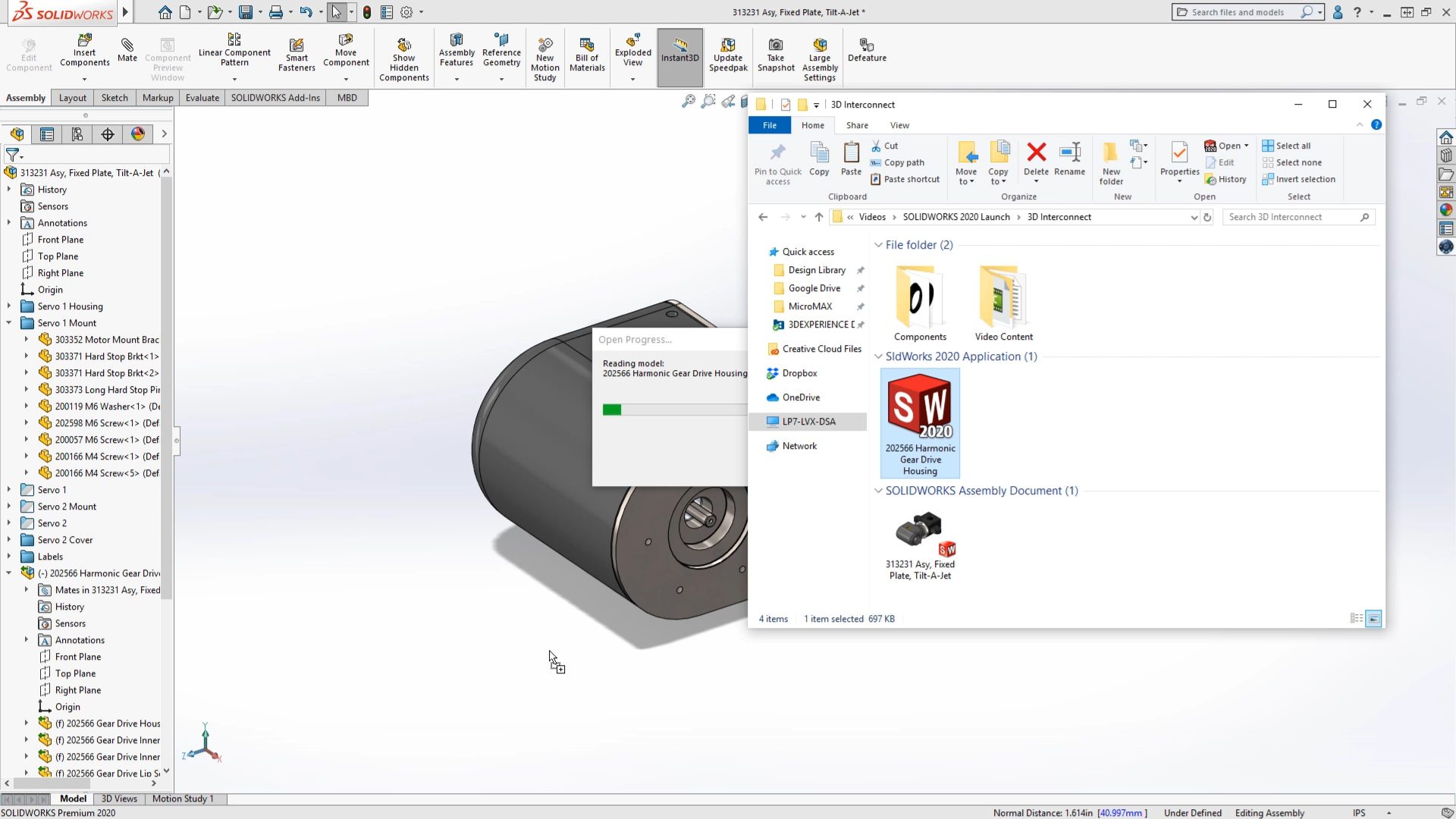Click Zoom to Fit magnifier icon
The width and height of the screenshot is (1456, 819).
click(689, 101)
